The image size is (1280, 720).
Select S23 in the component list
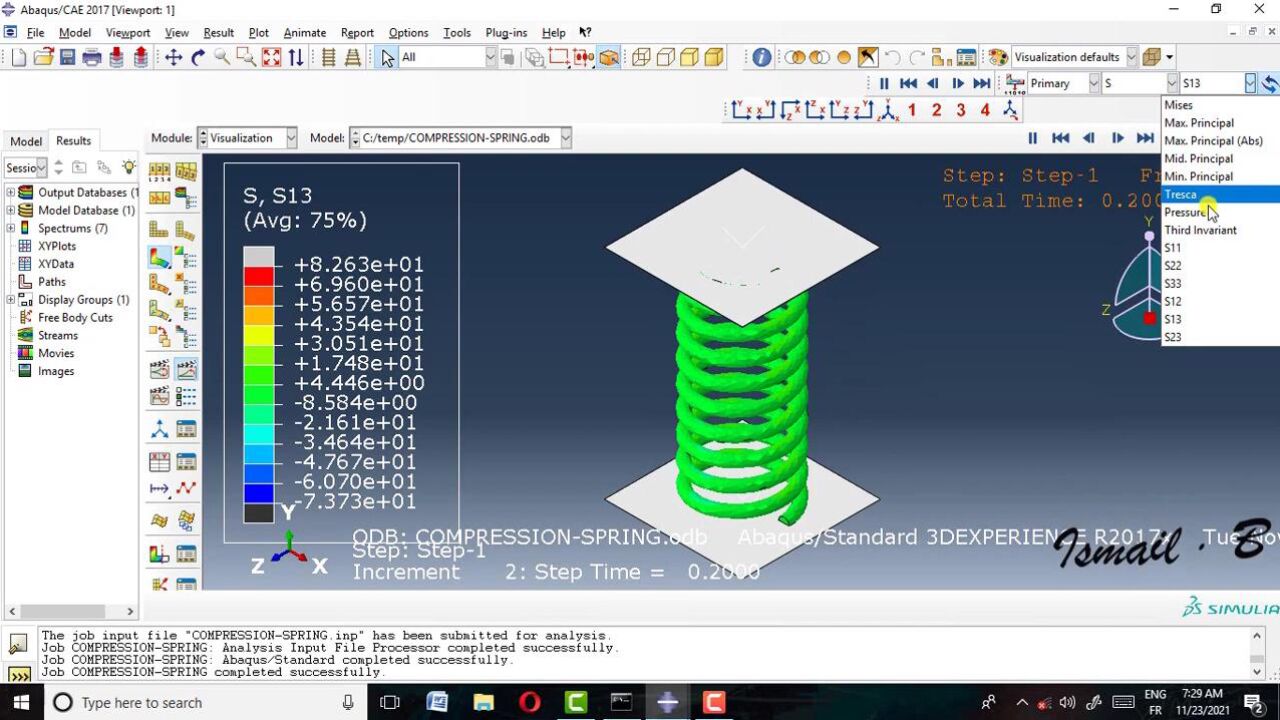click(1173, 337)
